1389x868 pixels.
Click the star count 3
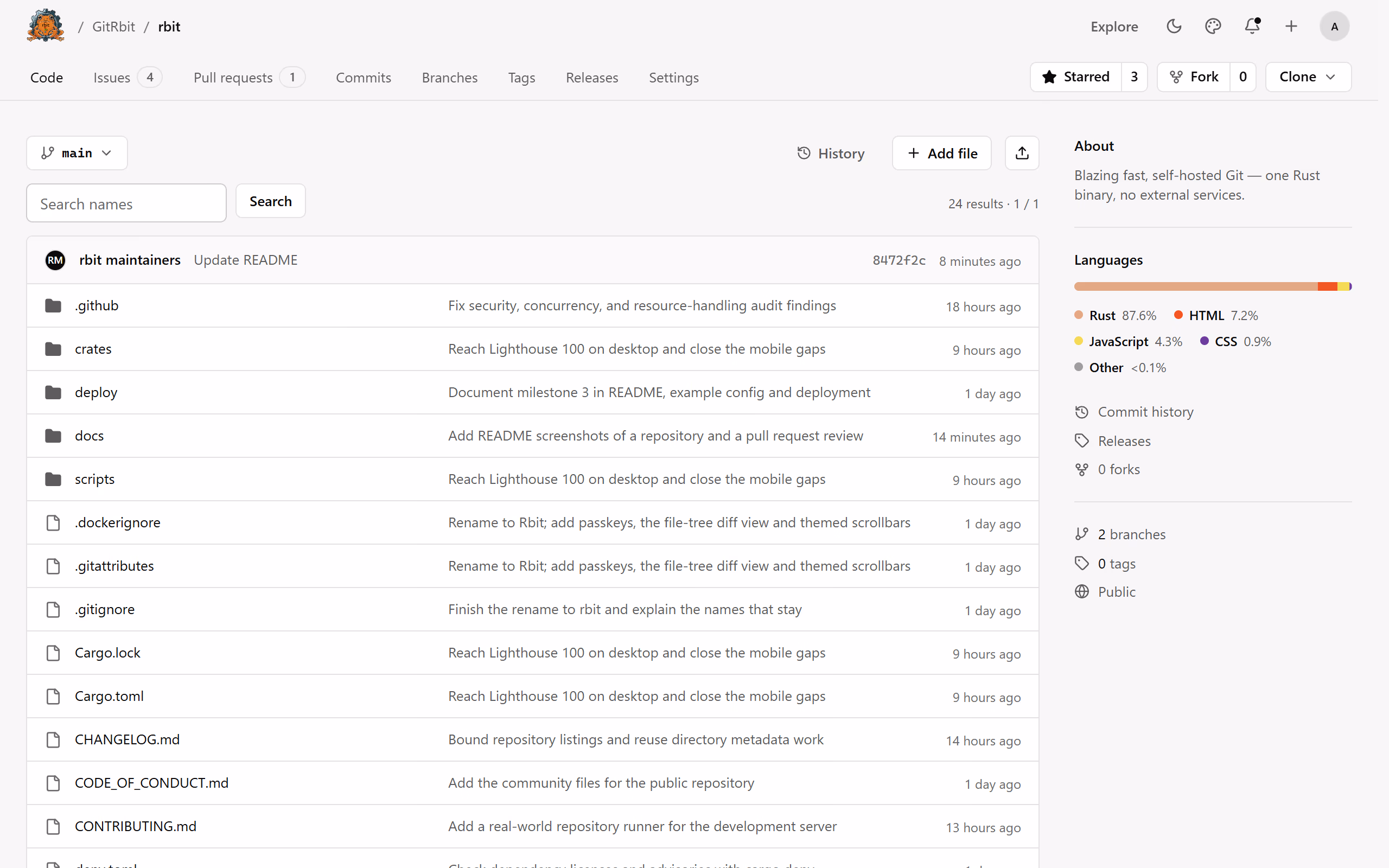(x=1134, y=77)
